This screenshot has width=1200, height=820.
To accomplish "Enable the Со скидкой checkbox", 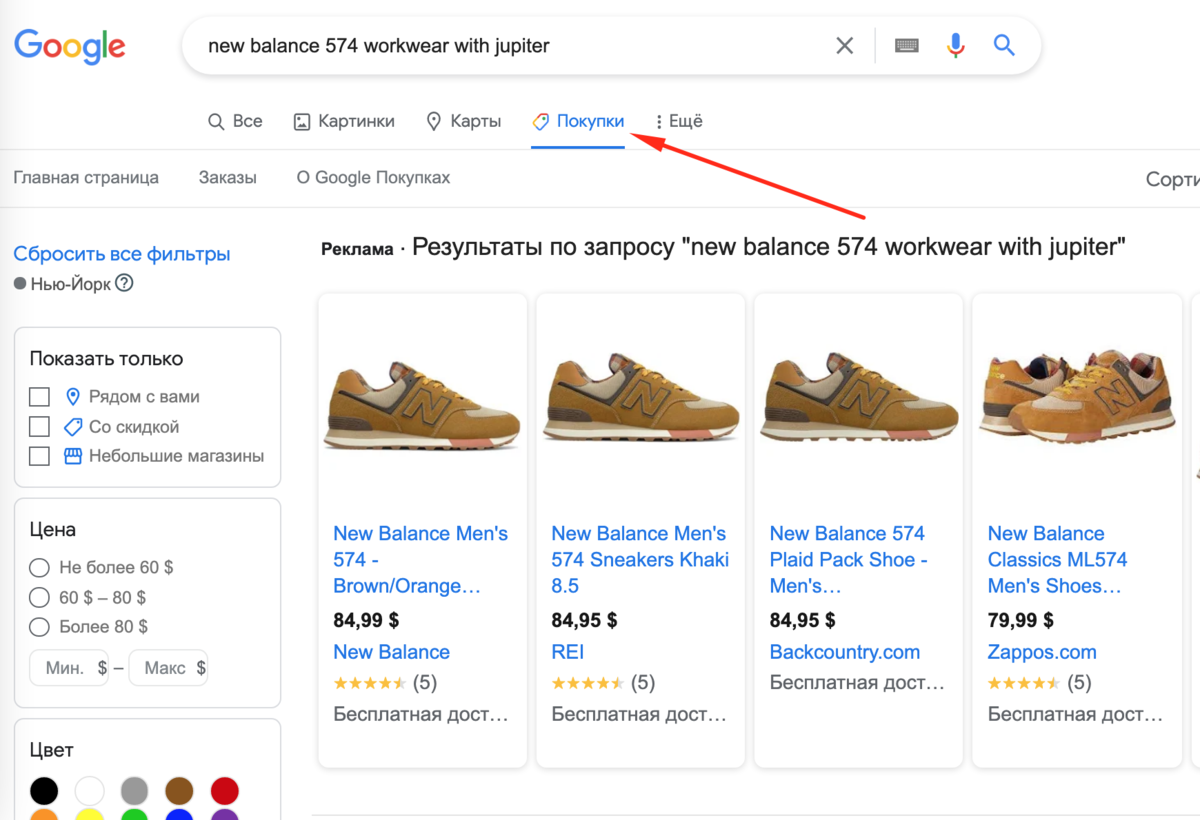I will click(x=39, y=426).
